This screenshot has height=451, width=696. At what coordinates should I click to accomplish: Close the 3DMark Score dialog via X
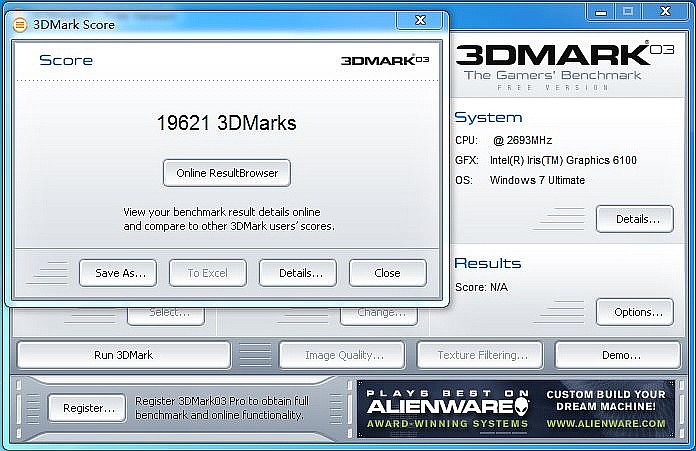click(419, 21)
